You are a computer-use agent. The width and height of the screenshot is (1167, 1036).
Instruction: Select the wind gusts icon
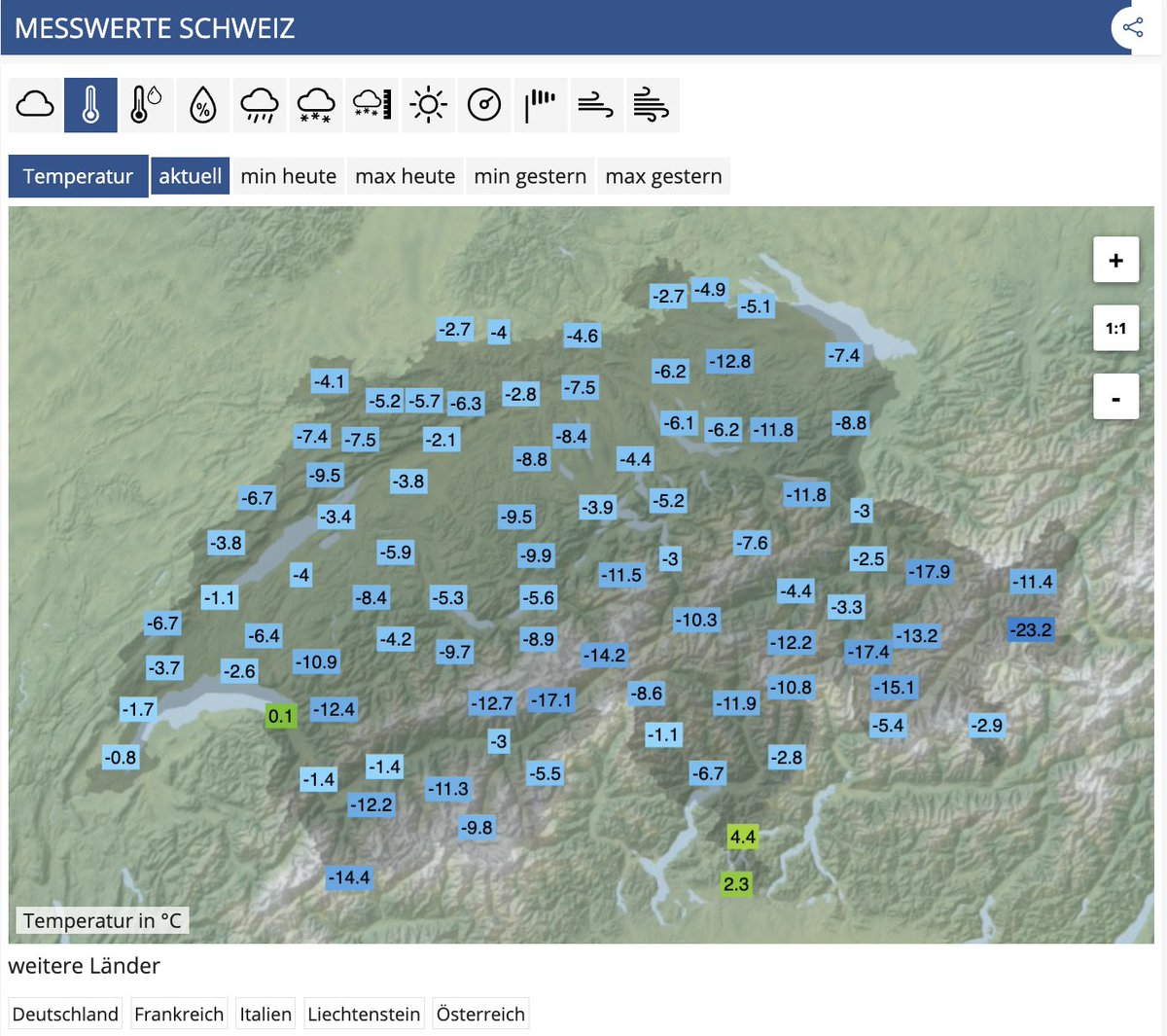653,105
